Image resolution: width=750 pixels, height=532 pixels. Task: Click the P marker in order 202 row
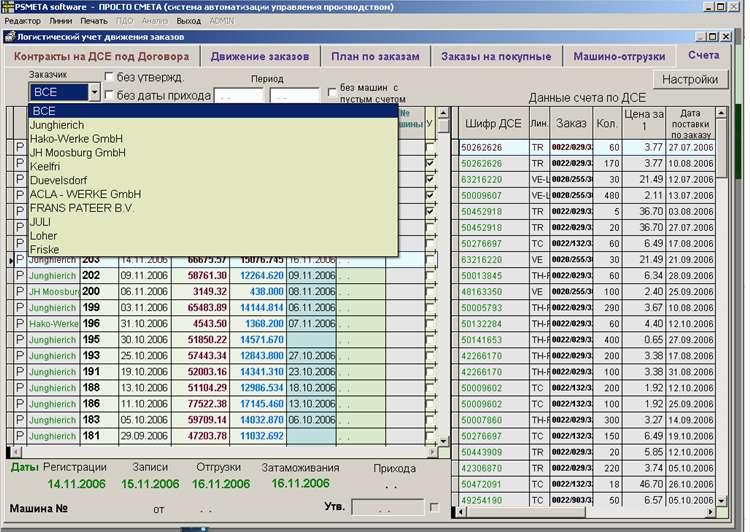(19, 275)
